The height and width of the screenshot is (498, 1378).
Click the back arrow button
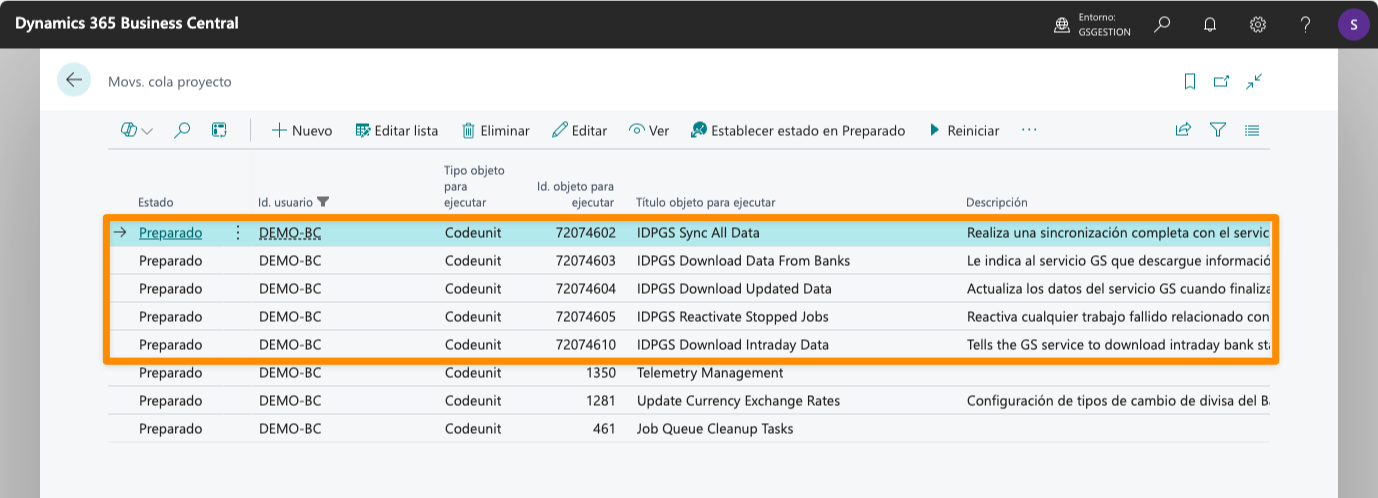coord(74,80)
